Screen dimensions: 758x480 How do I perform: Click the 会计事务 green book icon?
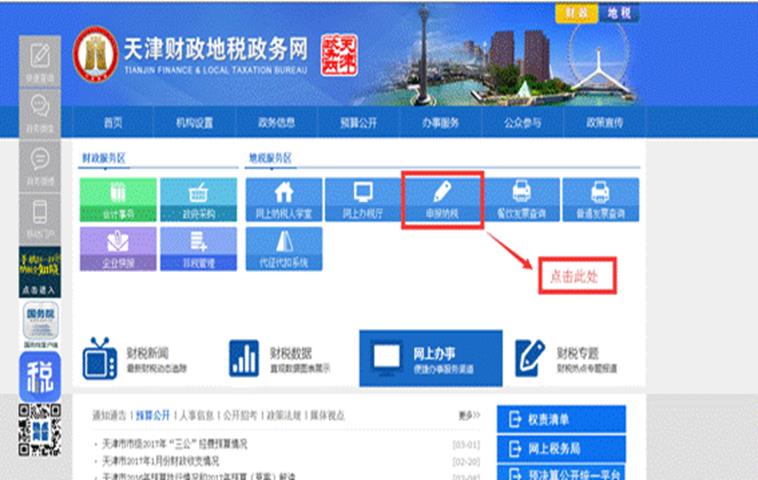coord(118,200)
